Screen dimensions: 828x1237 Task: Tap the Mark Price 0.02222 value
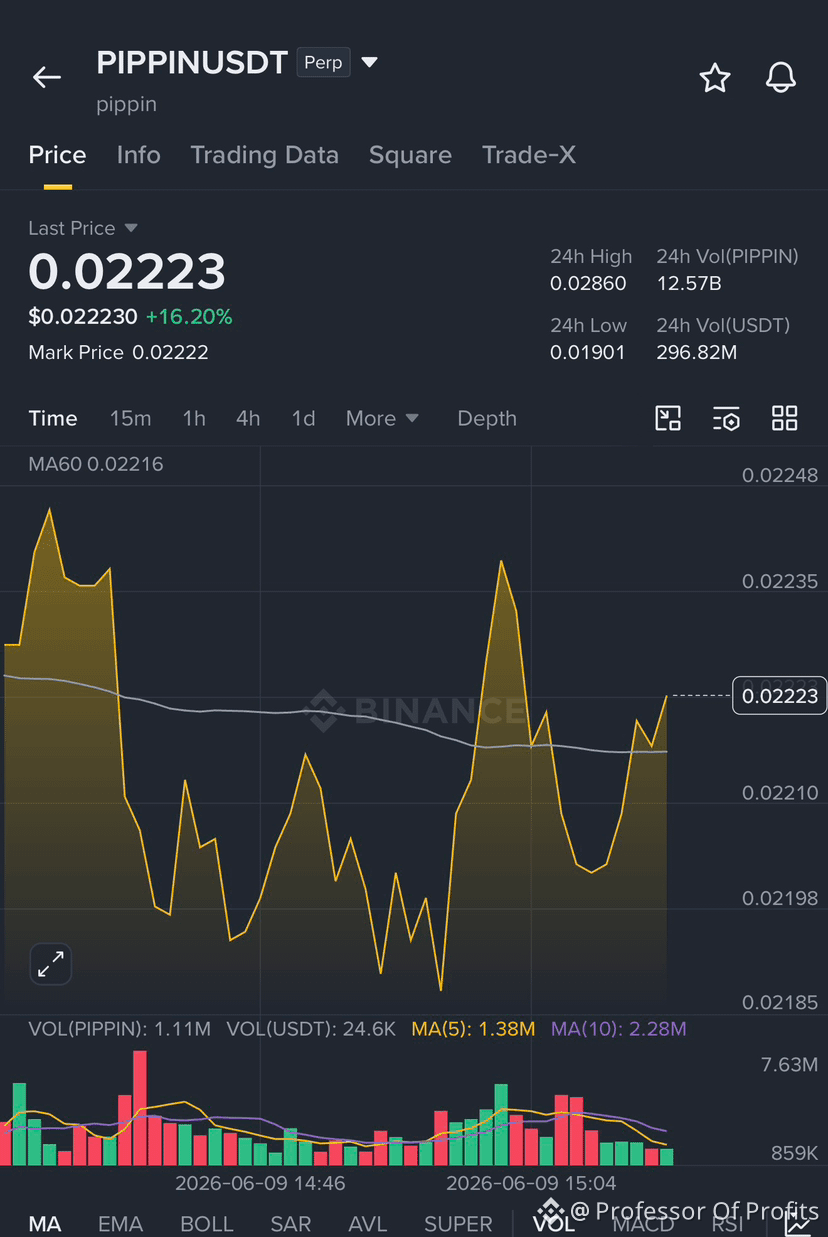point(170,352)
